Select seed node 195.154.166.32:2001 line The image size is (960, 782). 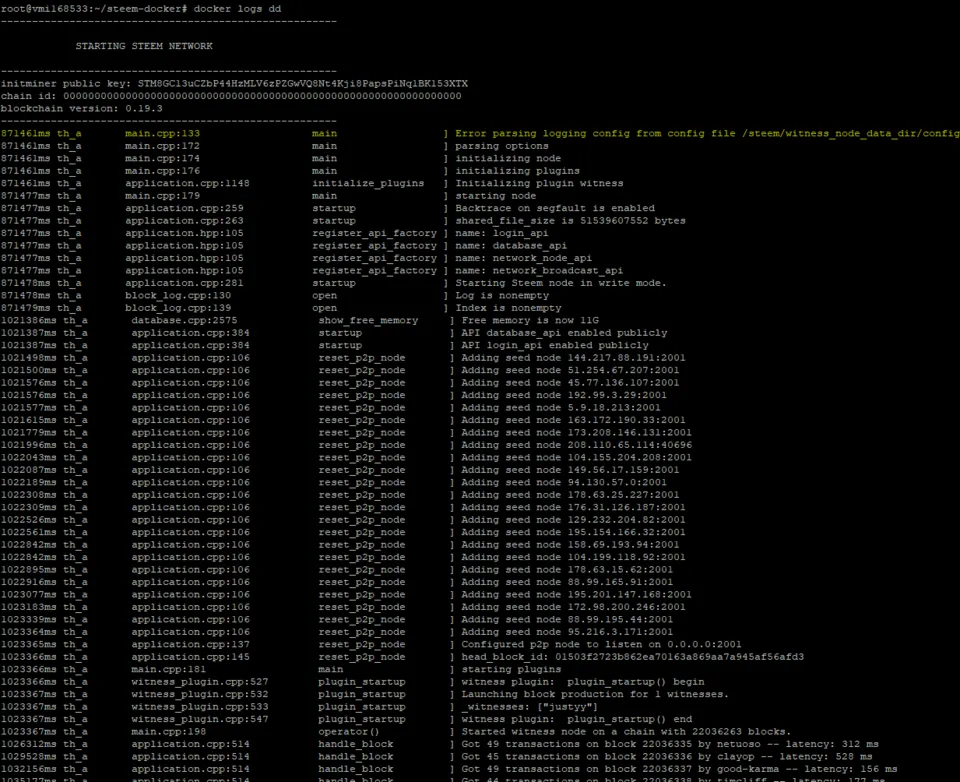pyautogui.click(x=573, y=532)
